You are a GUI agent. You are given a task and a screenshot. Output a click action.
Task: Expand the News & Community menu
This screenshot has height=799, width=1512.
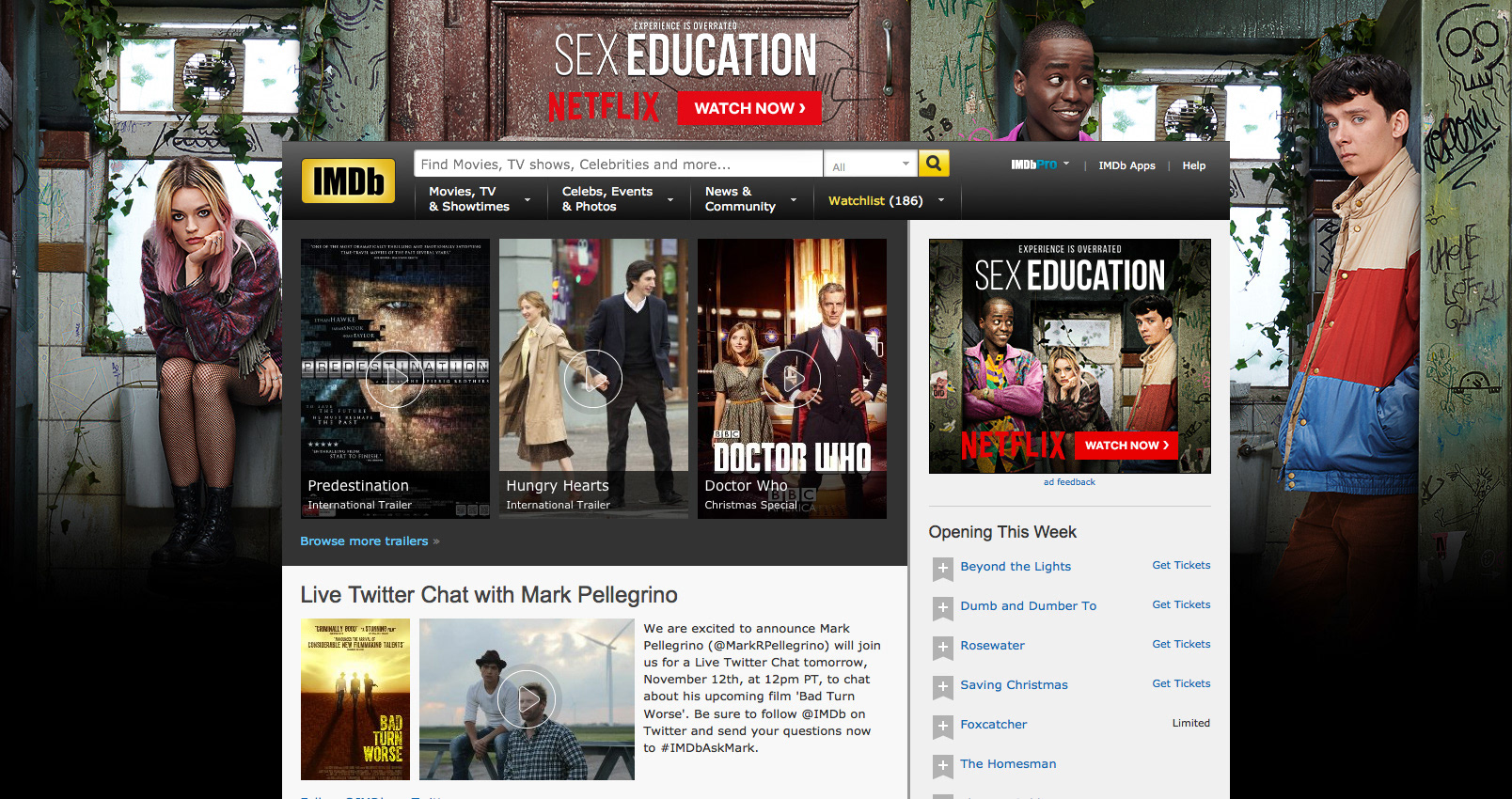(x=750, y=199)
